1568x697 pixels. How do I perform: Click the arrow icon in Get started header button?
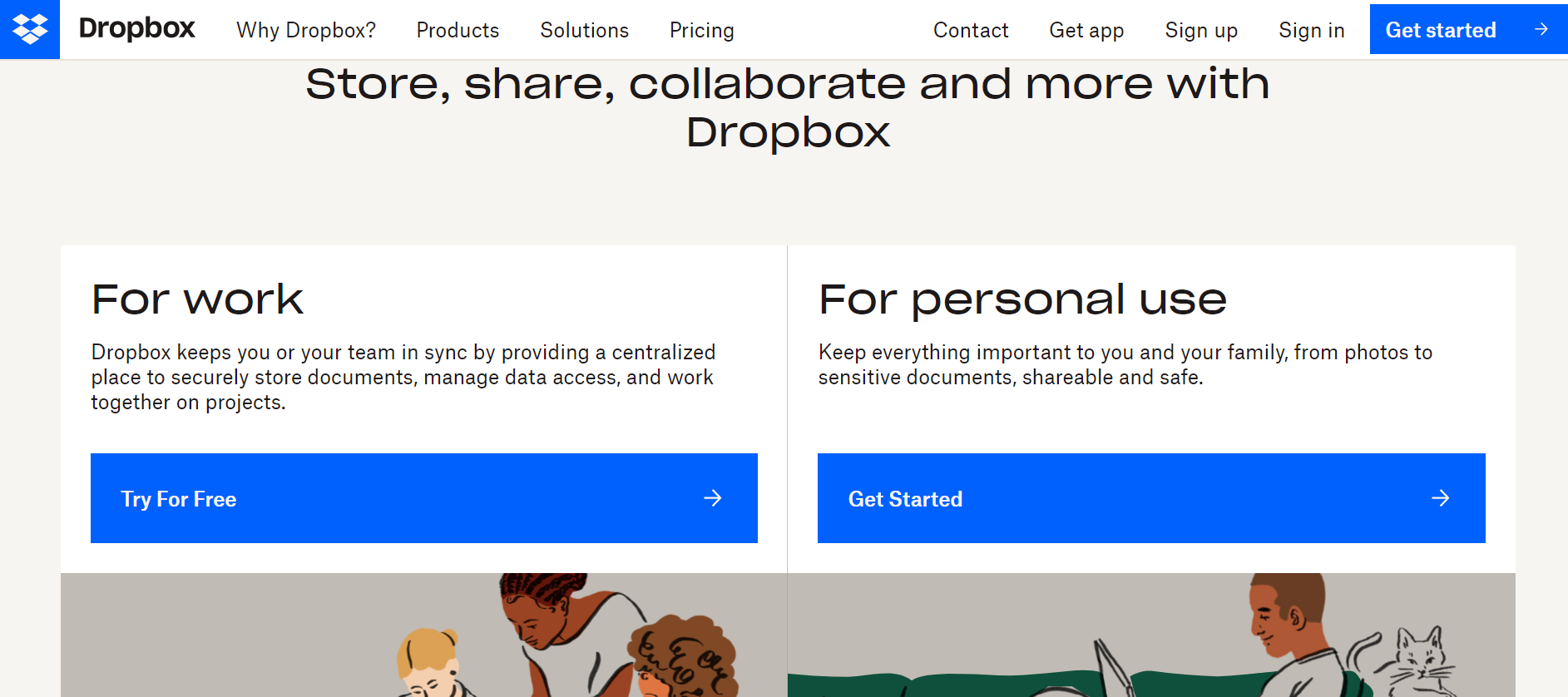click(x=1541, y=29)
